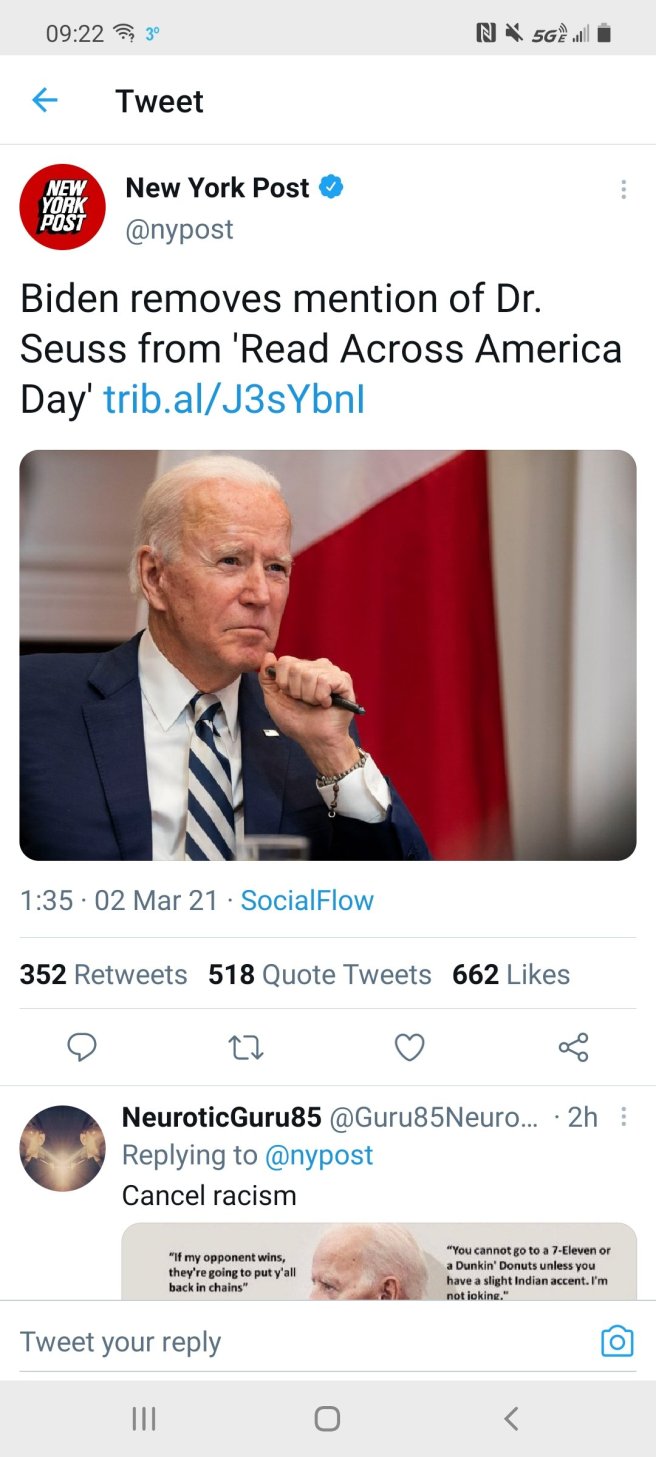View the 662 Likes list

coord(510,974)
